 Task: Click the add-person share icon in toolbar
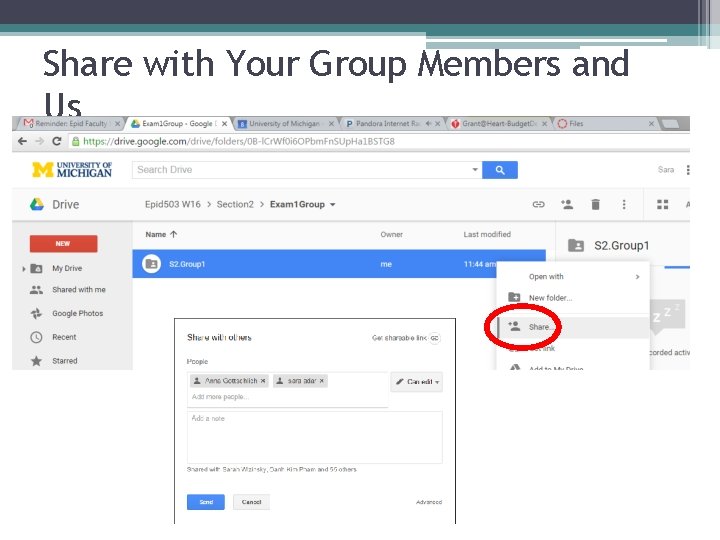[567, 204]
